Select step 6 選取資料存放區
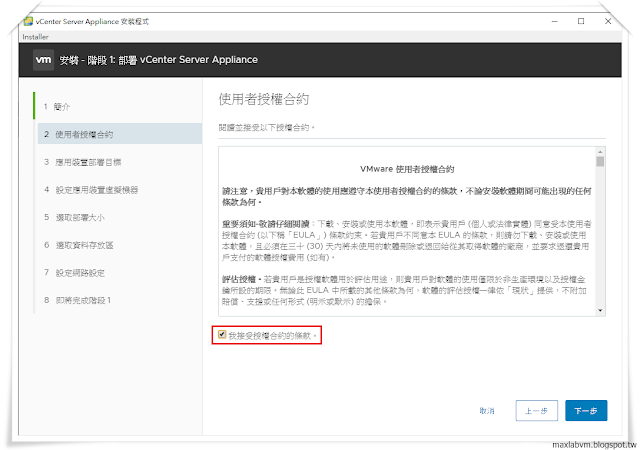 79,245
